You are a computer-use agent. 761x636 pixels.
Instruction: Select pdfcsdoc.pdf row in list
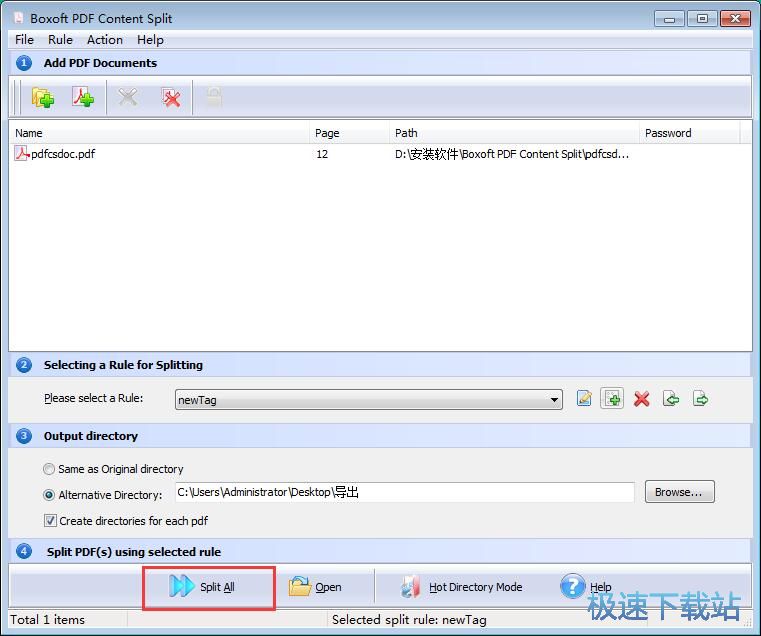380,154
